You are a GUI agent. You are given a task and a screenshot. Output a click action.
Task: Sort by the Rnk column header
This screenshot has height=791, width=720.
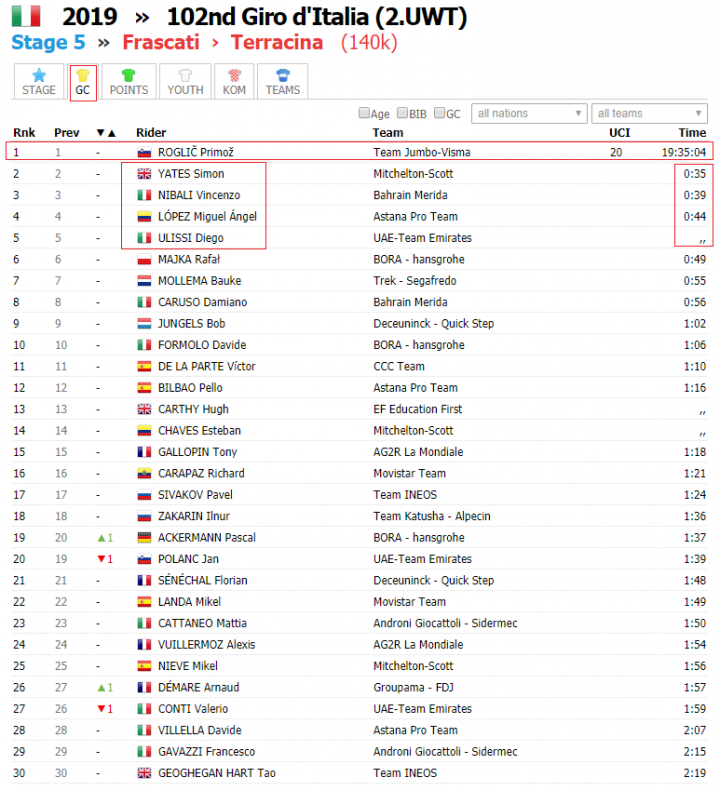[x=24, y=133]
